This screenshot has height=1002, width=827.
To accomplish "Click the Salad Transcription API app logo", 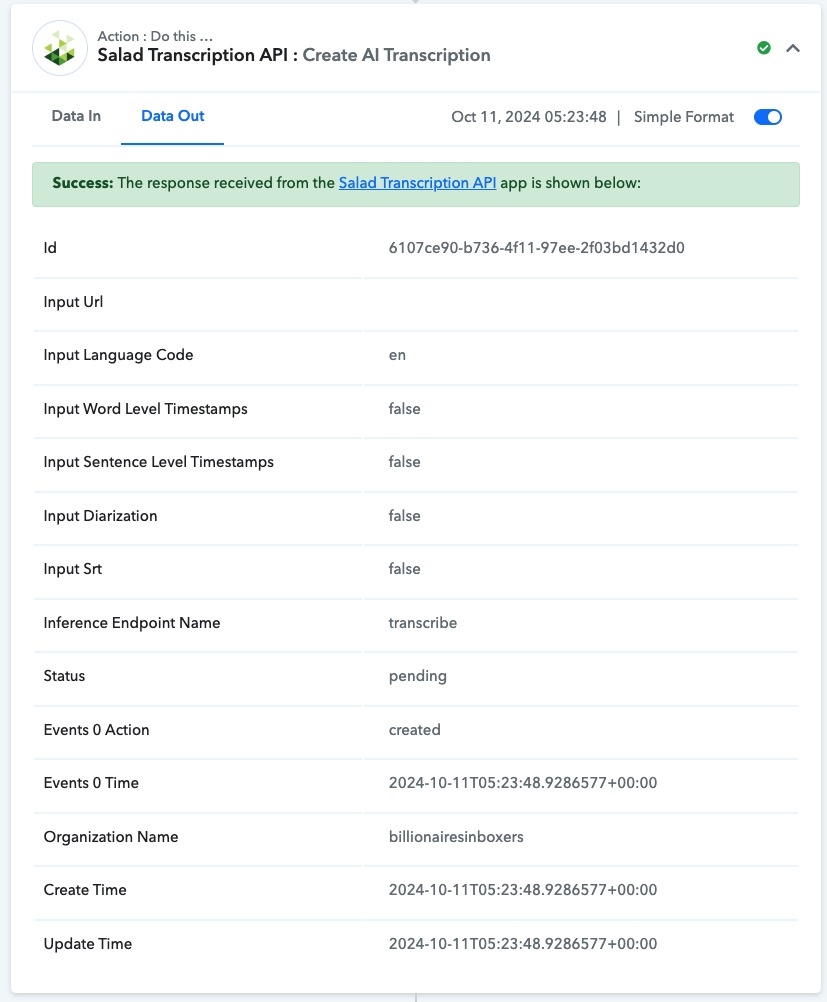I will tap(60, 48).
